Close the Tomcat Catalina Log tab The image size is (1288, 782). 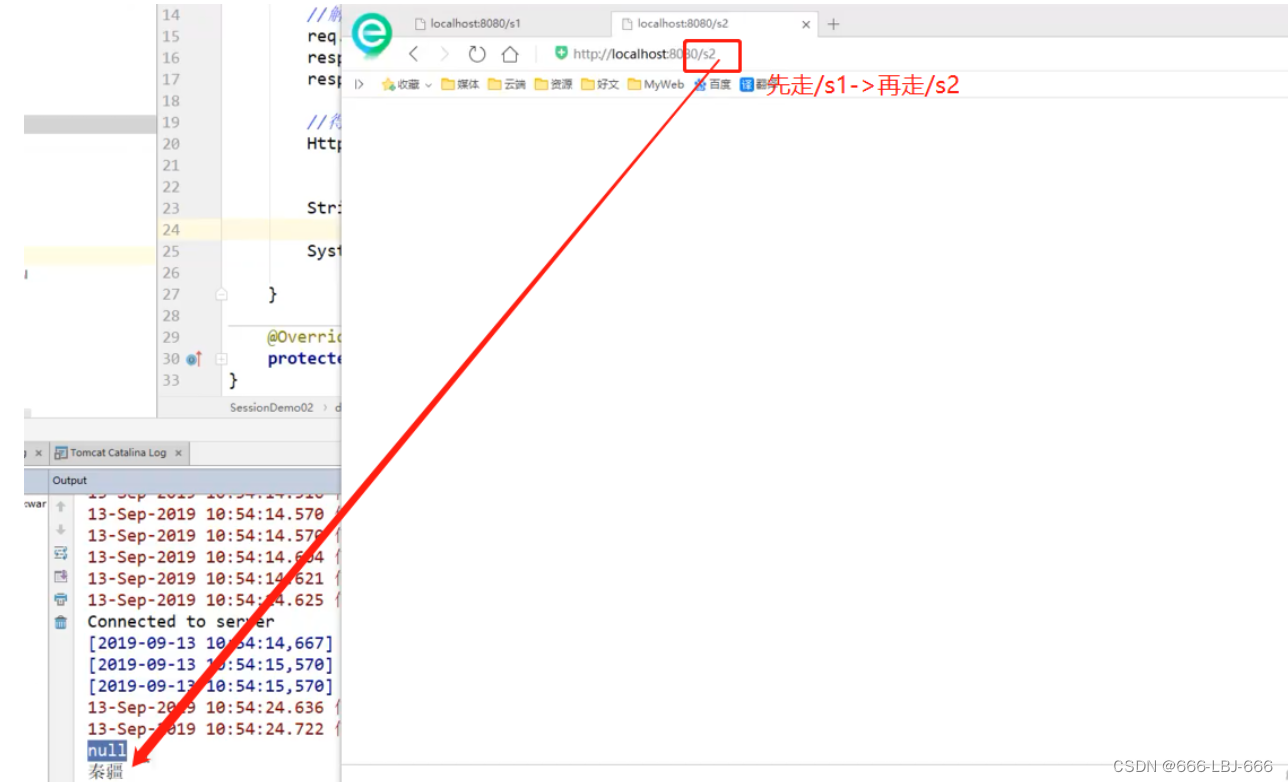179,453
